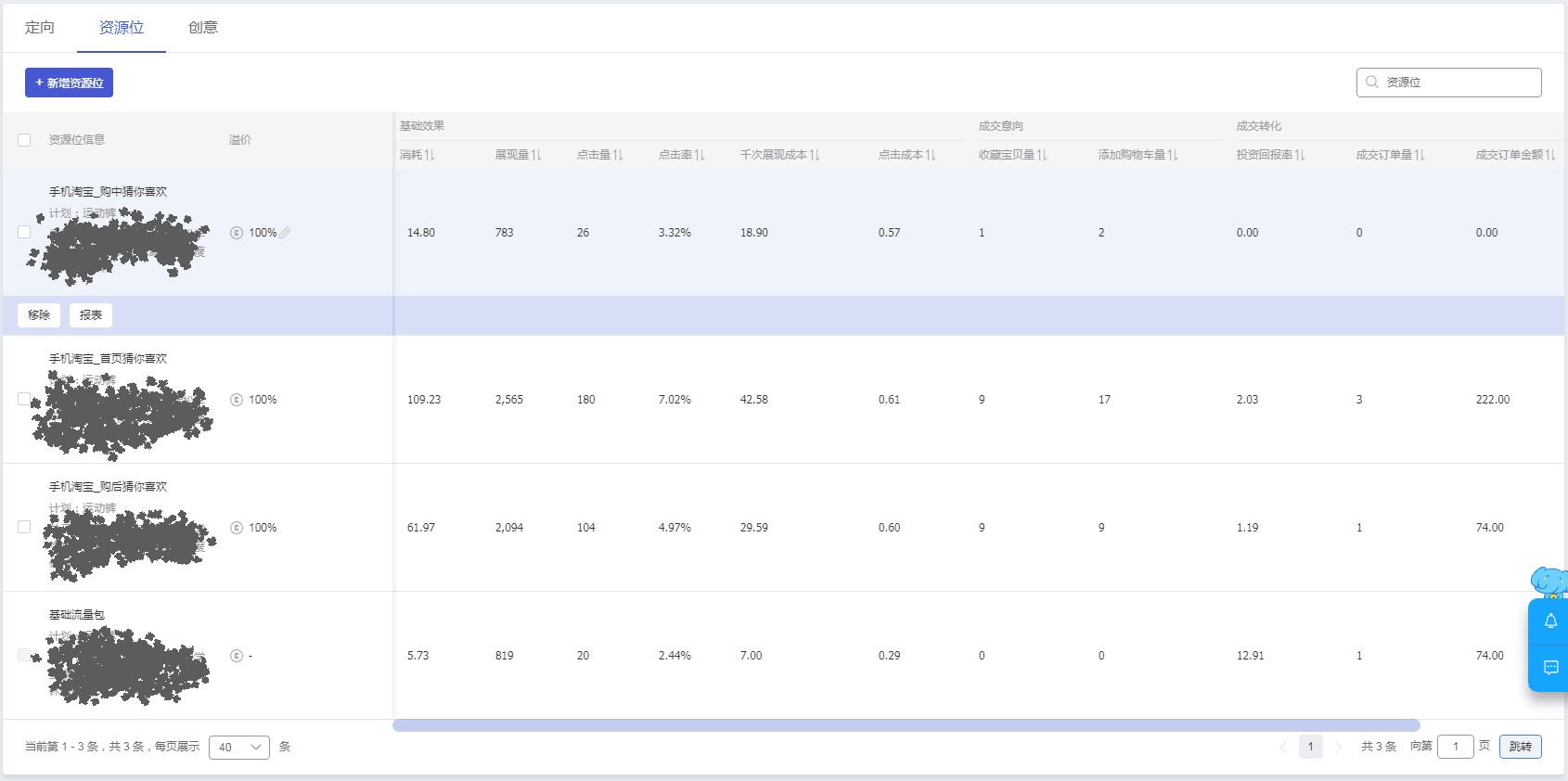Image resolution: width=1568 pixels, height=781 pixels.
Task: Switch to the 创意 tab
Action: click(x=203, y=28)
